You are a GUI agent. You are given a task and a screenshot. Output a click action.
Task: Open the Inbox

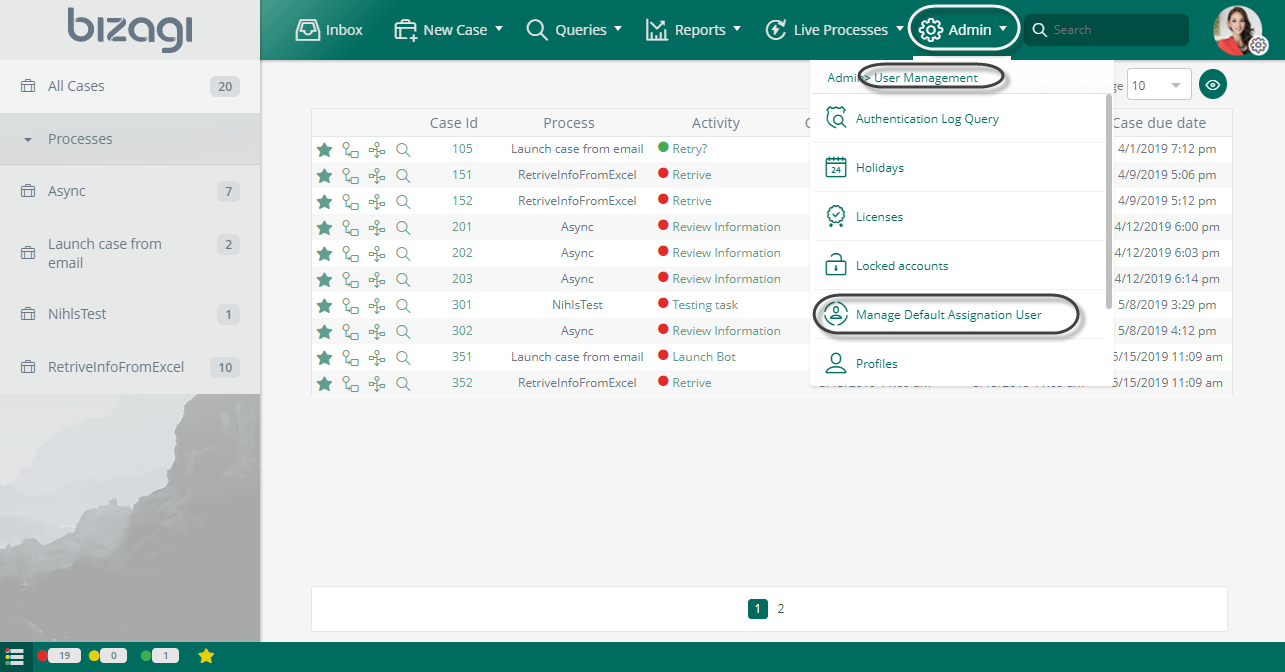(x=329, y=30)
